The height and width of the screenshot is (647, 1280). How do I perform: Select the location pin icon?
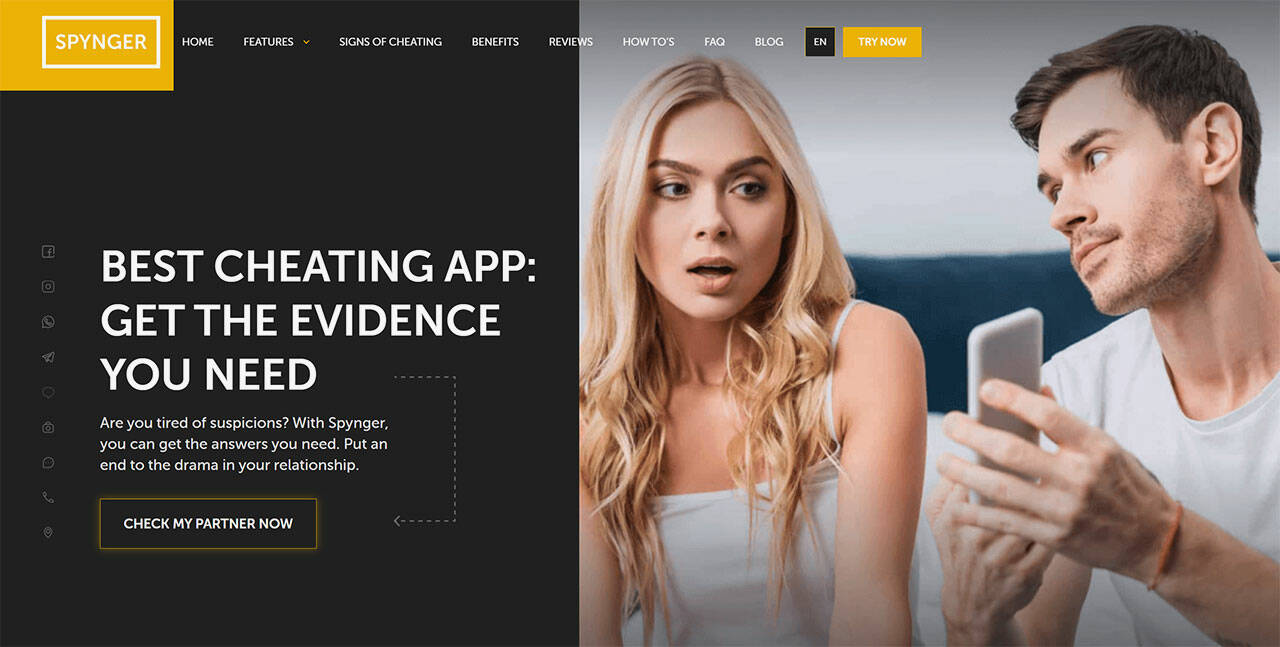click(x=48, y=533)
